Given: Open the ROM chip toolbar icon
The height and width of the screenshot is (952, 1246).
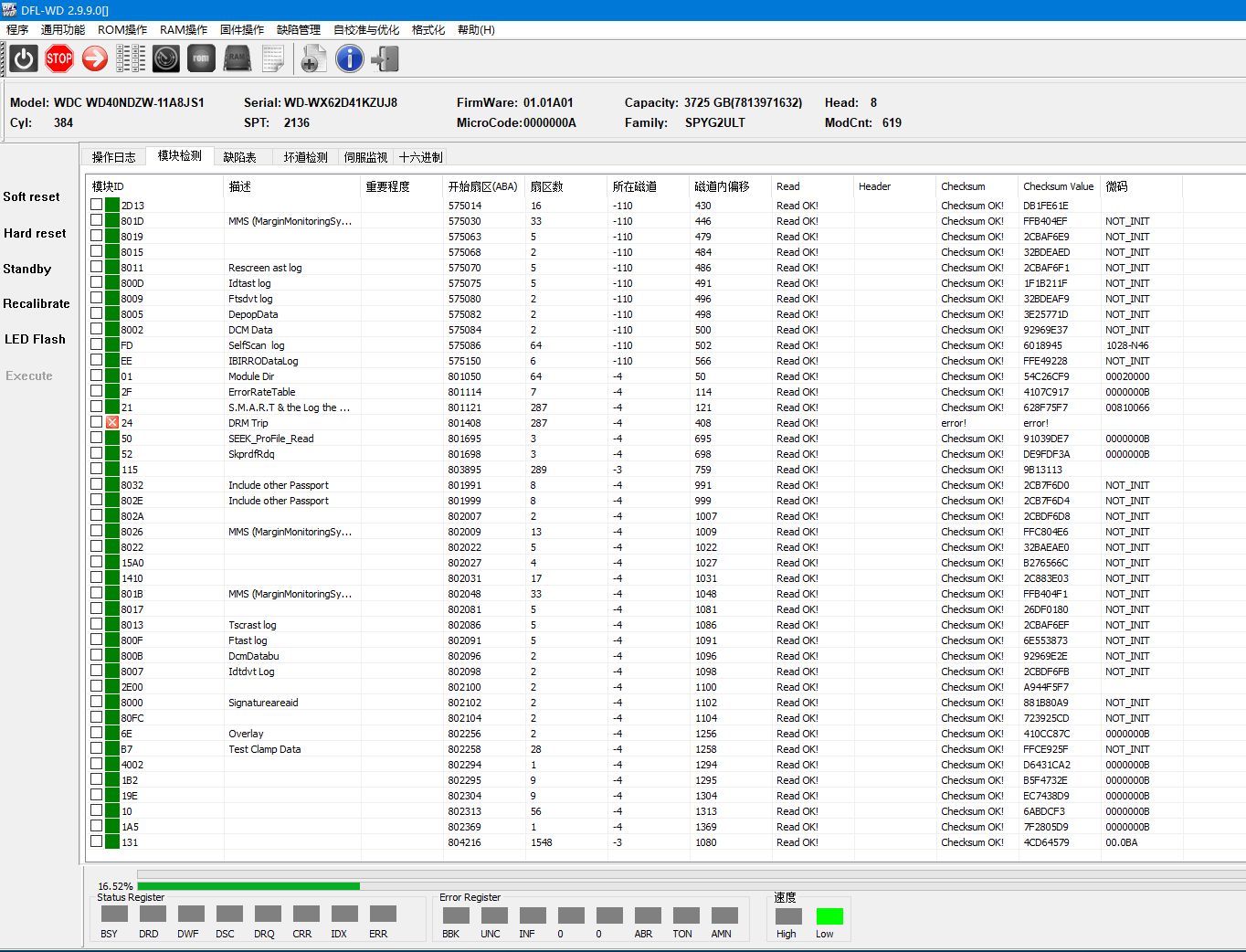Looking at the screenshot, I should click(202, 59).
